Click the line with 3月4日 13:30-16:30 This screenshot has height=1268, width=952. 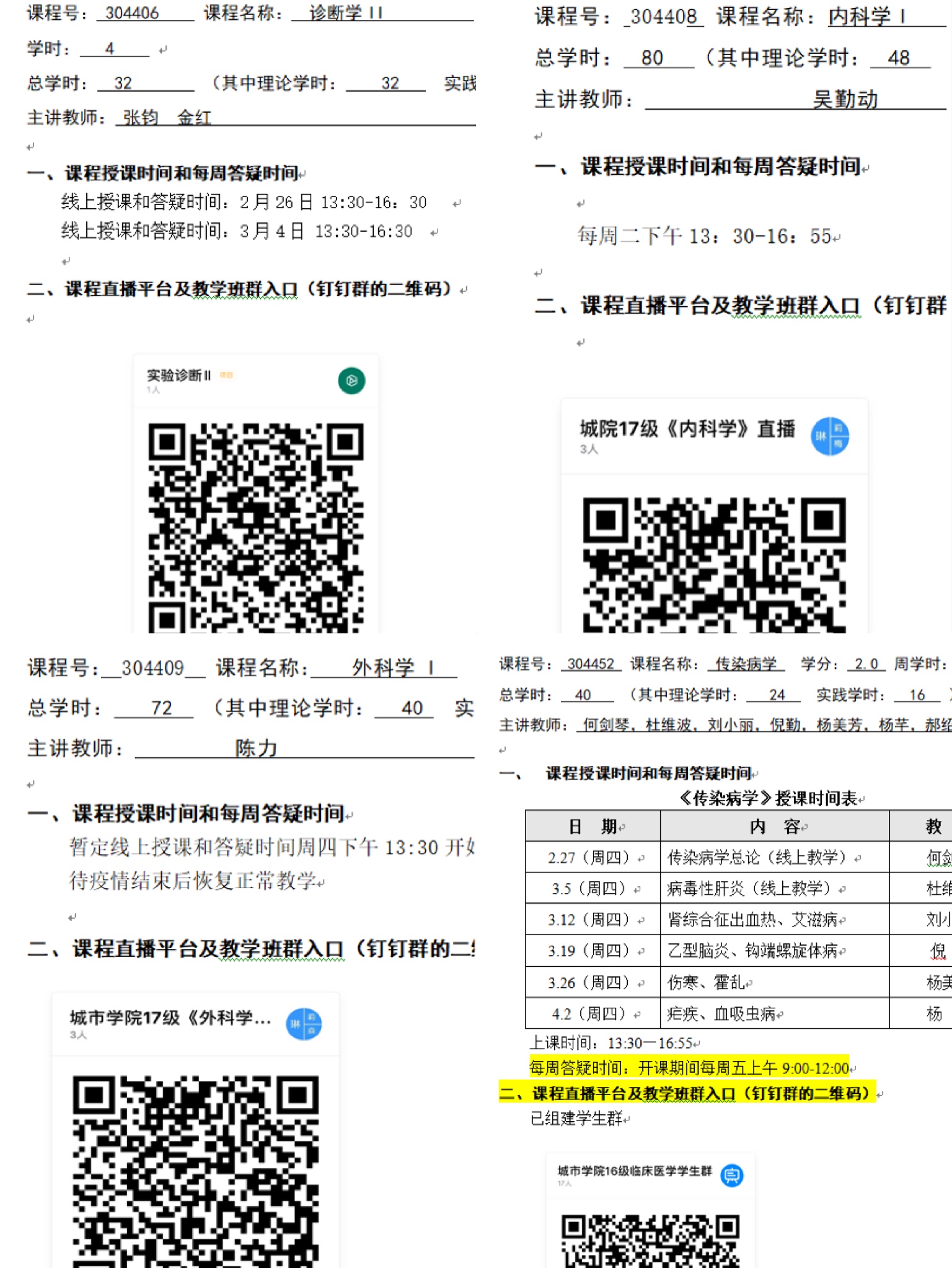(236, 231)
